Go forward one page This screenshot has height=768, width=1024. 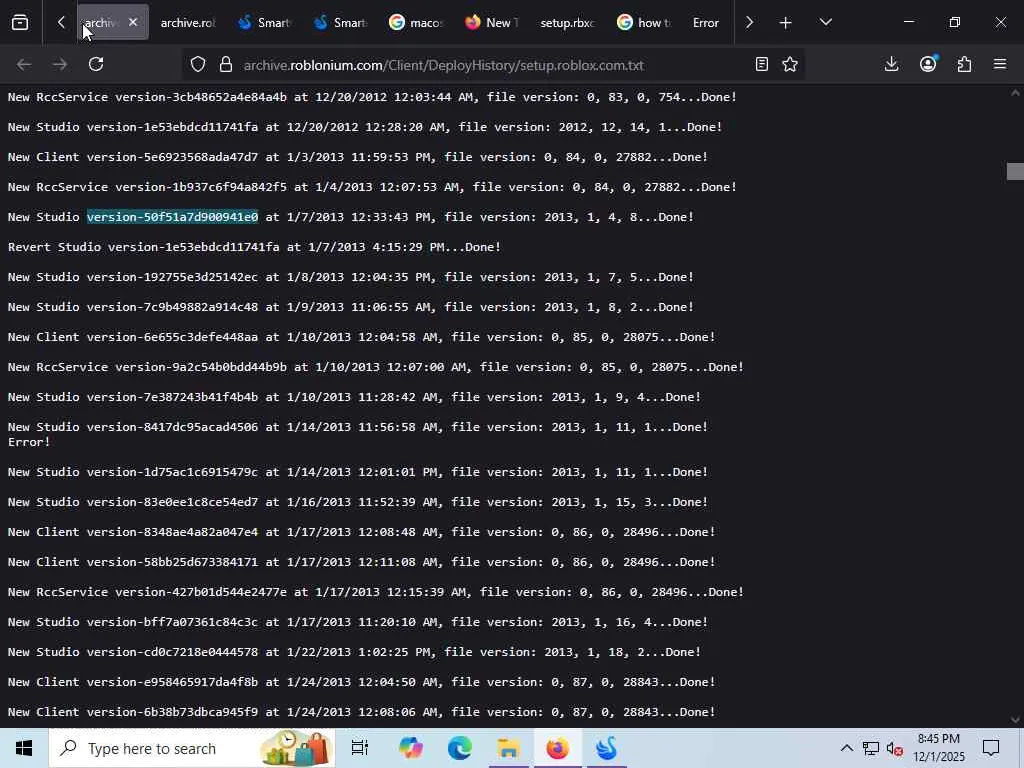click(x=60, y=64)
